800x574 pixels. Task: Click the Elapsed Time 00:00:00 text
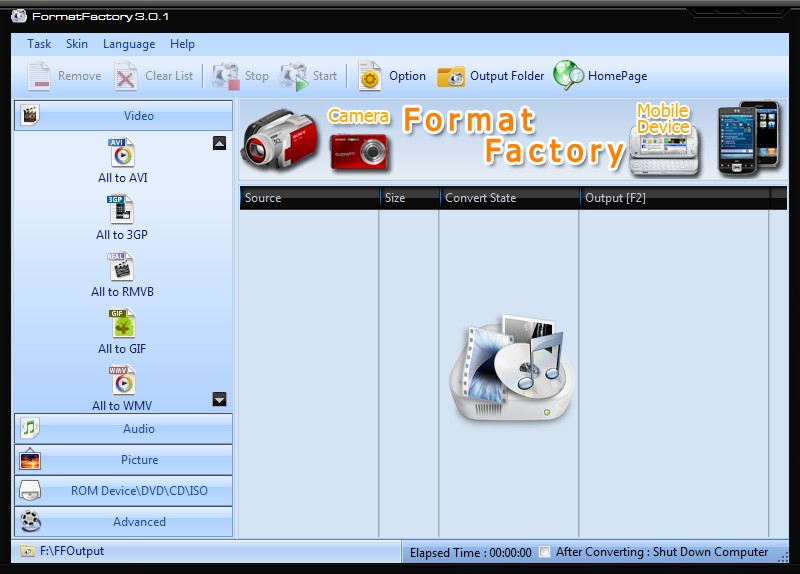470,553
